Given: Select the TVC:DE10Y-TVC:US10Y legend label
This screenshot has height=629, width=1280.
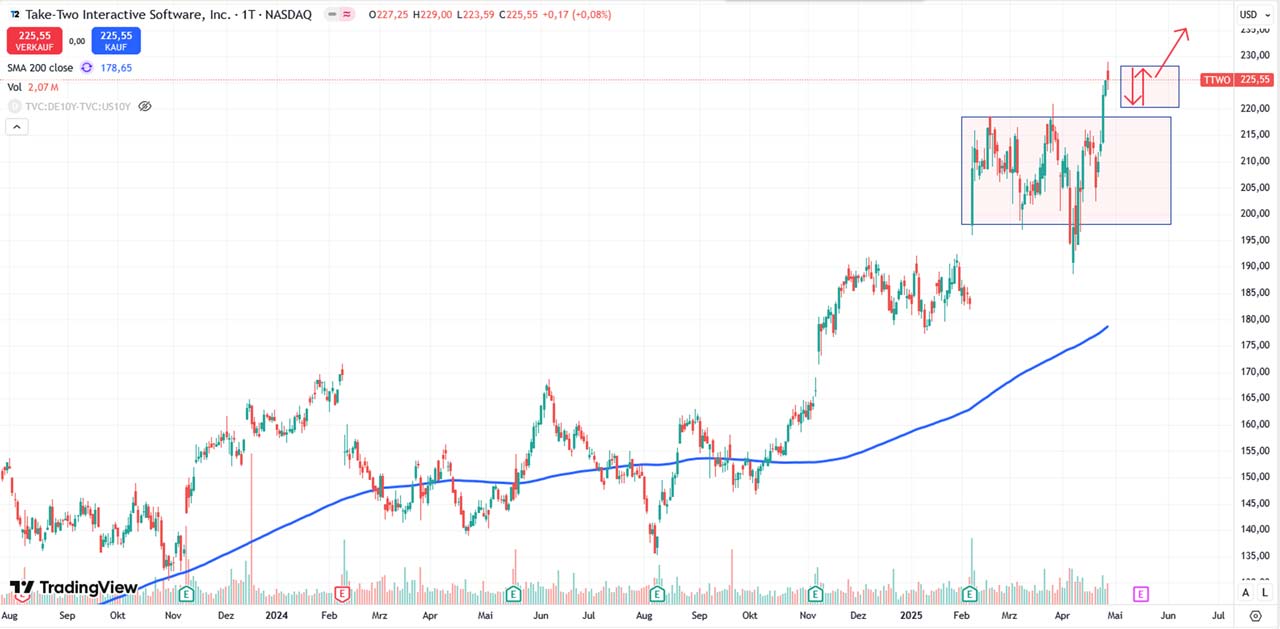Looking at the screenshot, I should coord(77,106).
